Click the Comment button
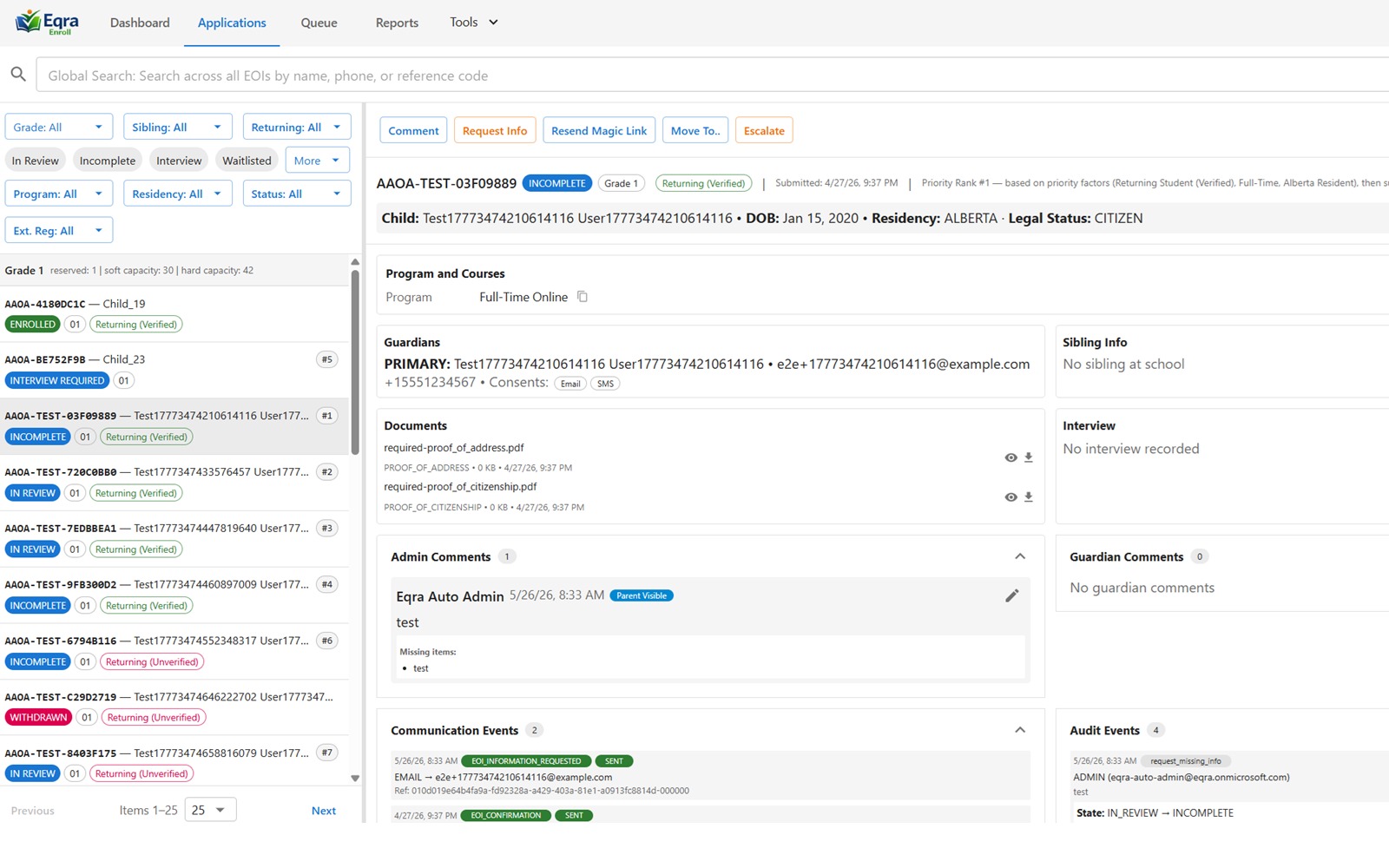This screenshot has width=1389, height=868. tap(413, 130)
